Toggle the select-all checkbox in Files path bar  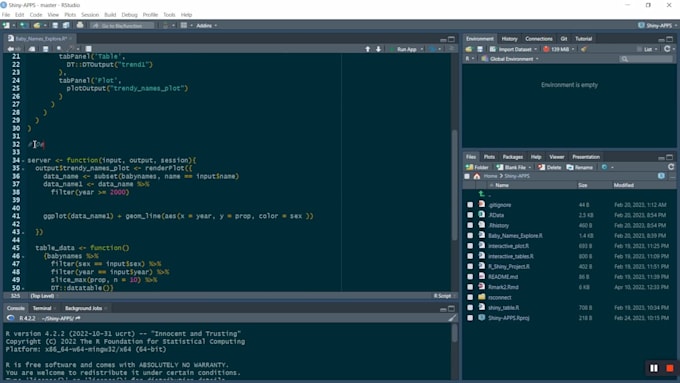click(467, 176)
